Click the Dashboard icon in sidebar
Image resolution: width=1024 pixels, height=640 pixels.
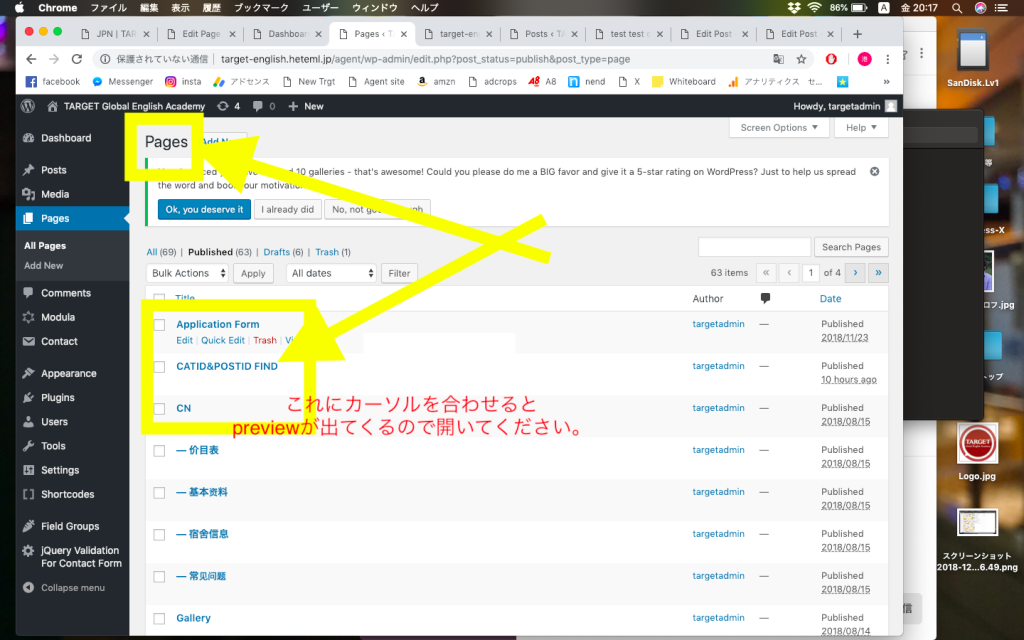[x=28, y=138]
